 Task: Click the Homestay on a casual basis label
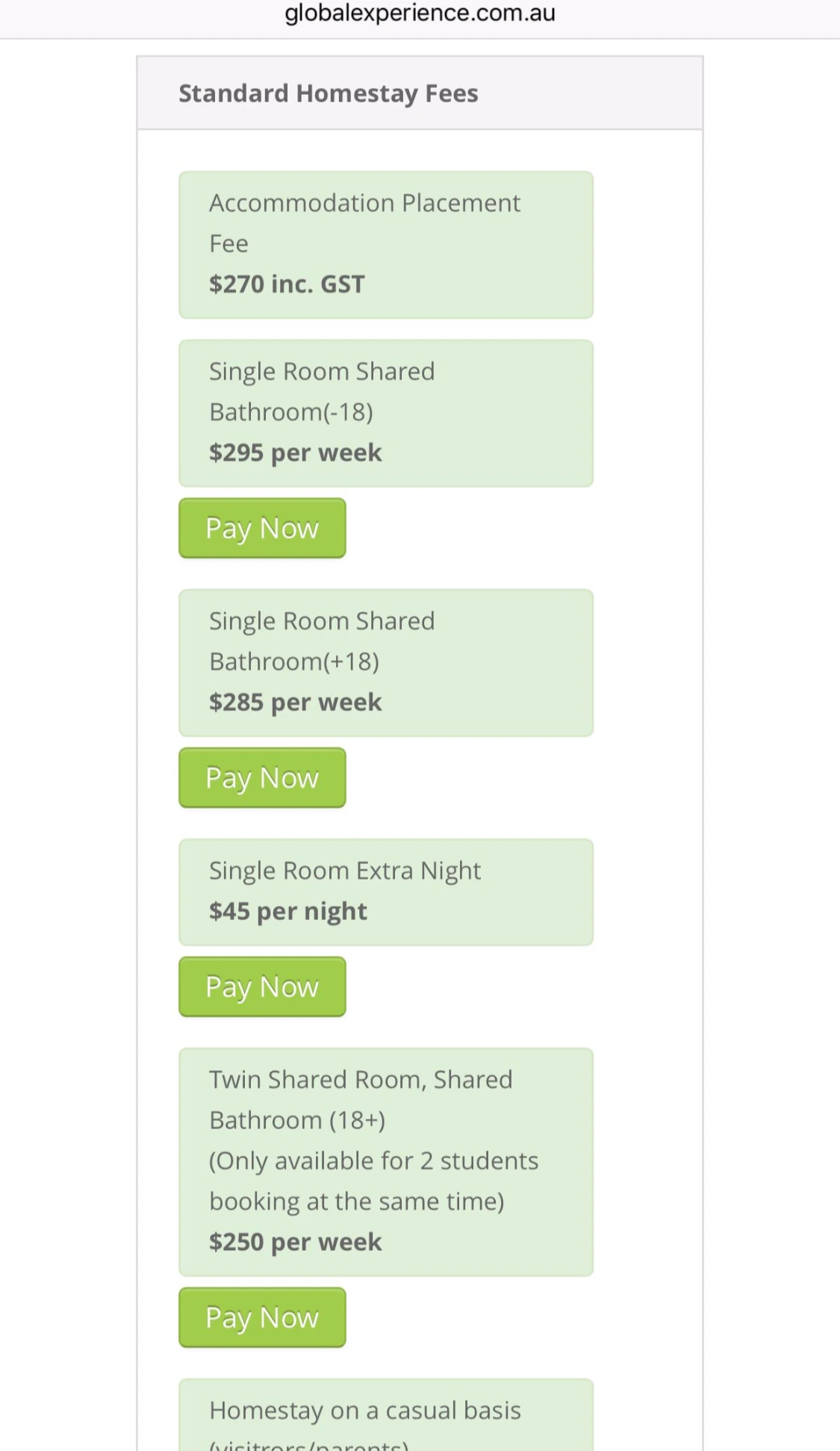[365, 1411]
